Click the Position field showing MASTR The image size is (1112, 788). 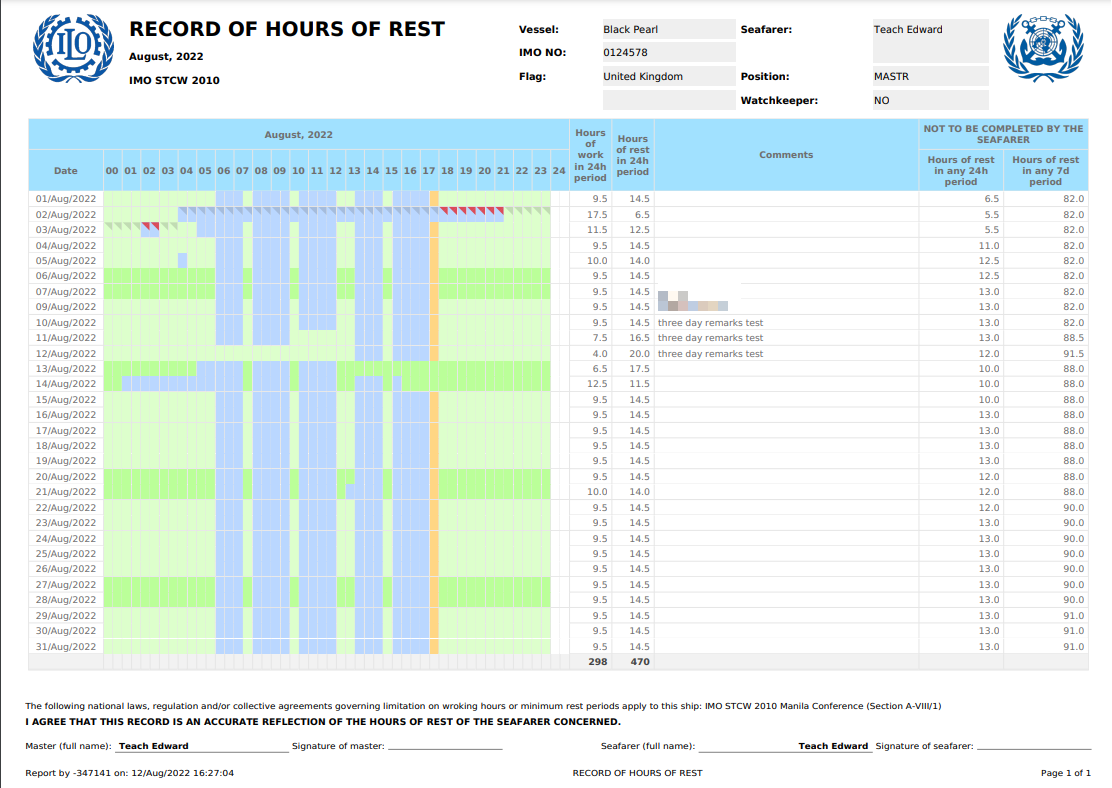coord(930,77)
